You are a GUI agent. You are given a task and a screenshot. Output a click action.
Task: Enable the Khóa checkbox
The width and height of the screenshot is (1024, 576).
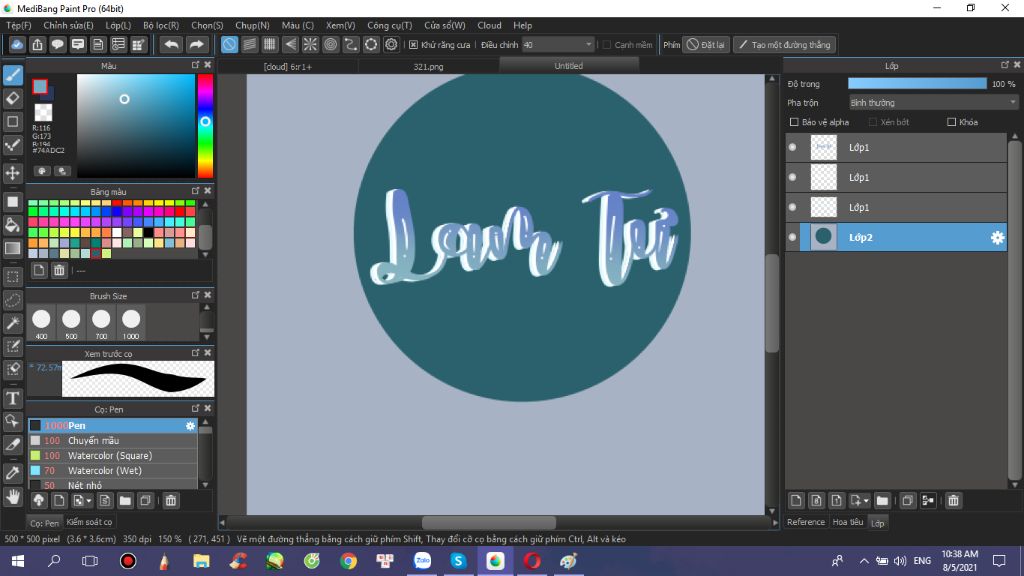952,122
